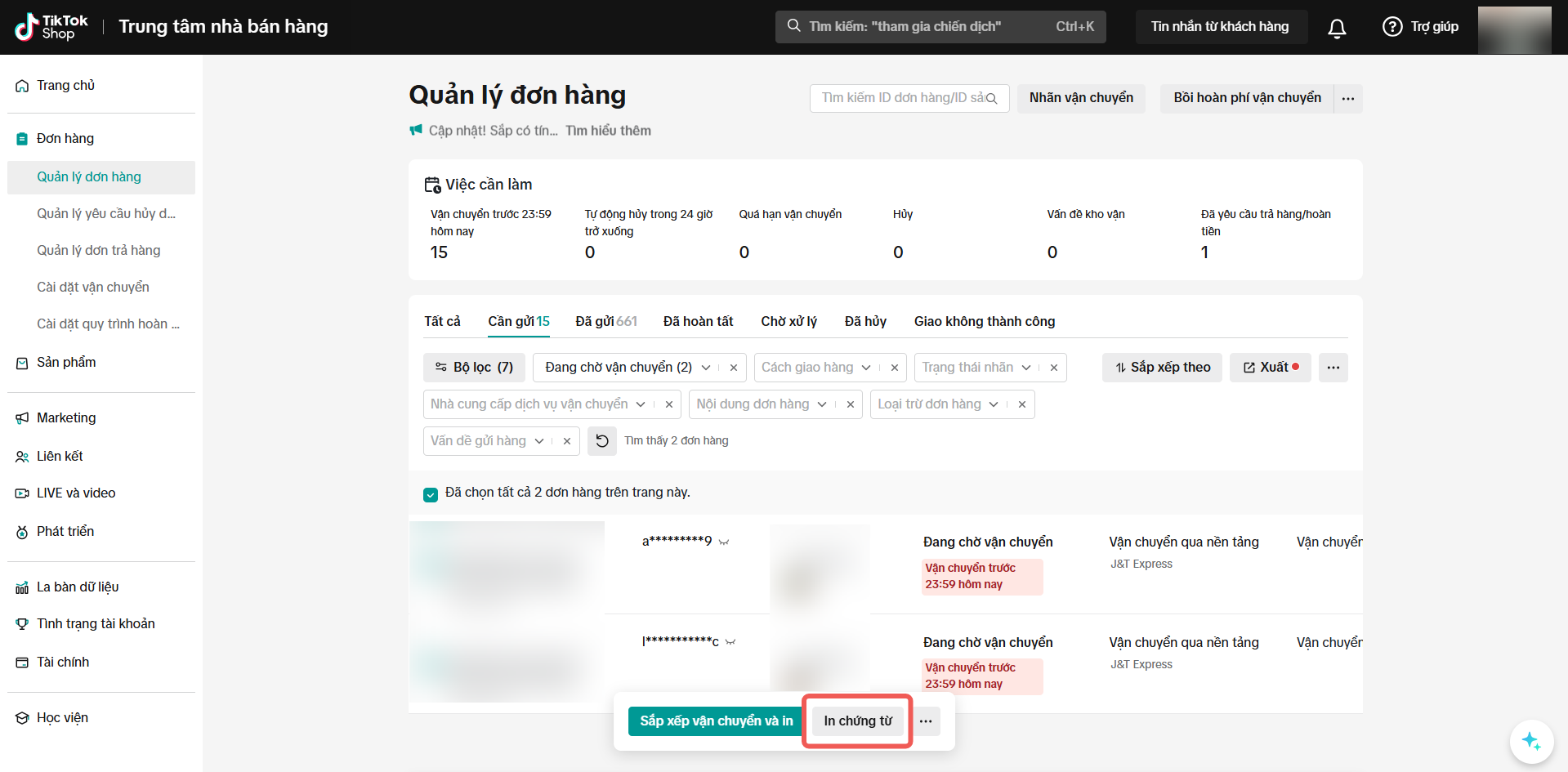Clear the Đang chờ vận chuyển filter
Image resolution: width=1568 pixels, height=772 pixels.
point(734,368)
